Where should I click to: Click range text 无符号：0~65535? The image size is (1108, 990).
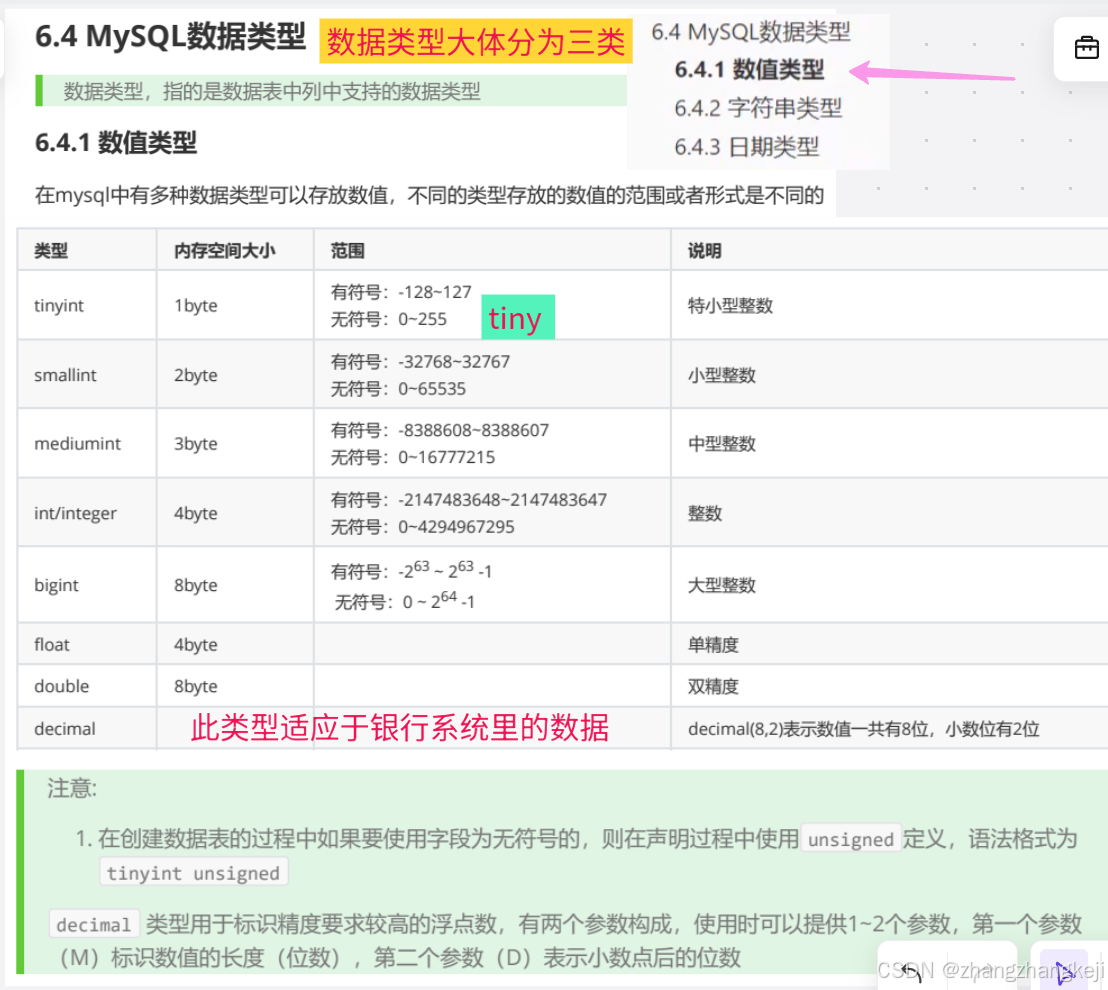399,389
